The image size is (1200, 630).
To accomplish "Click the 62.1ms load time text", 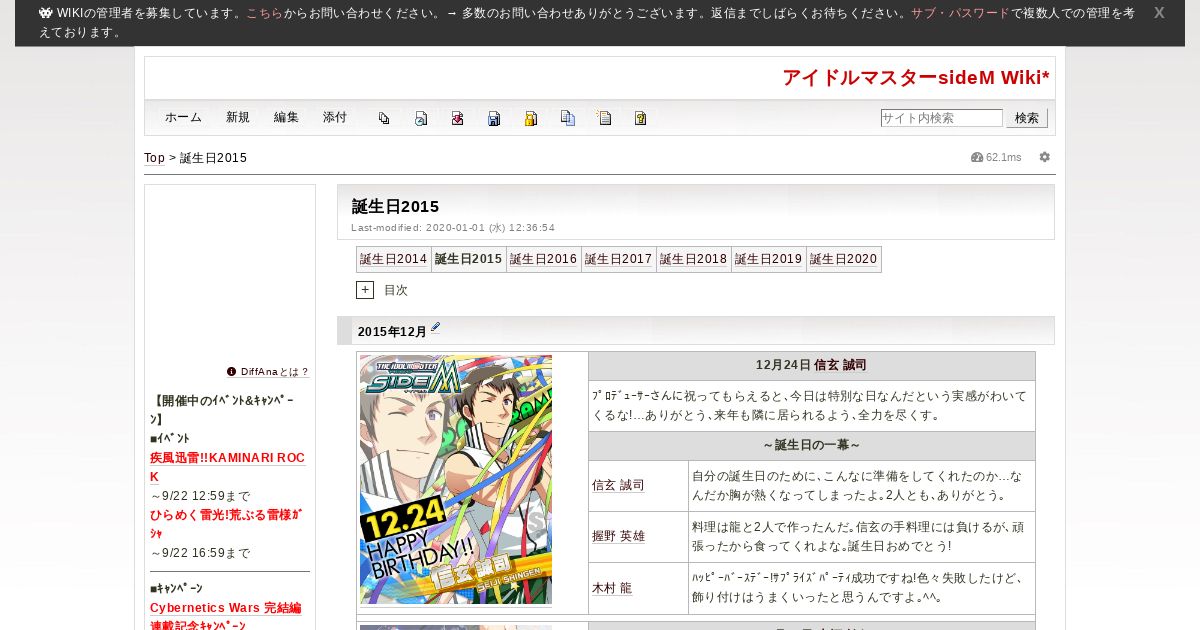I will click(1004, 158).
